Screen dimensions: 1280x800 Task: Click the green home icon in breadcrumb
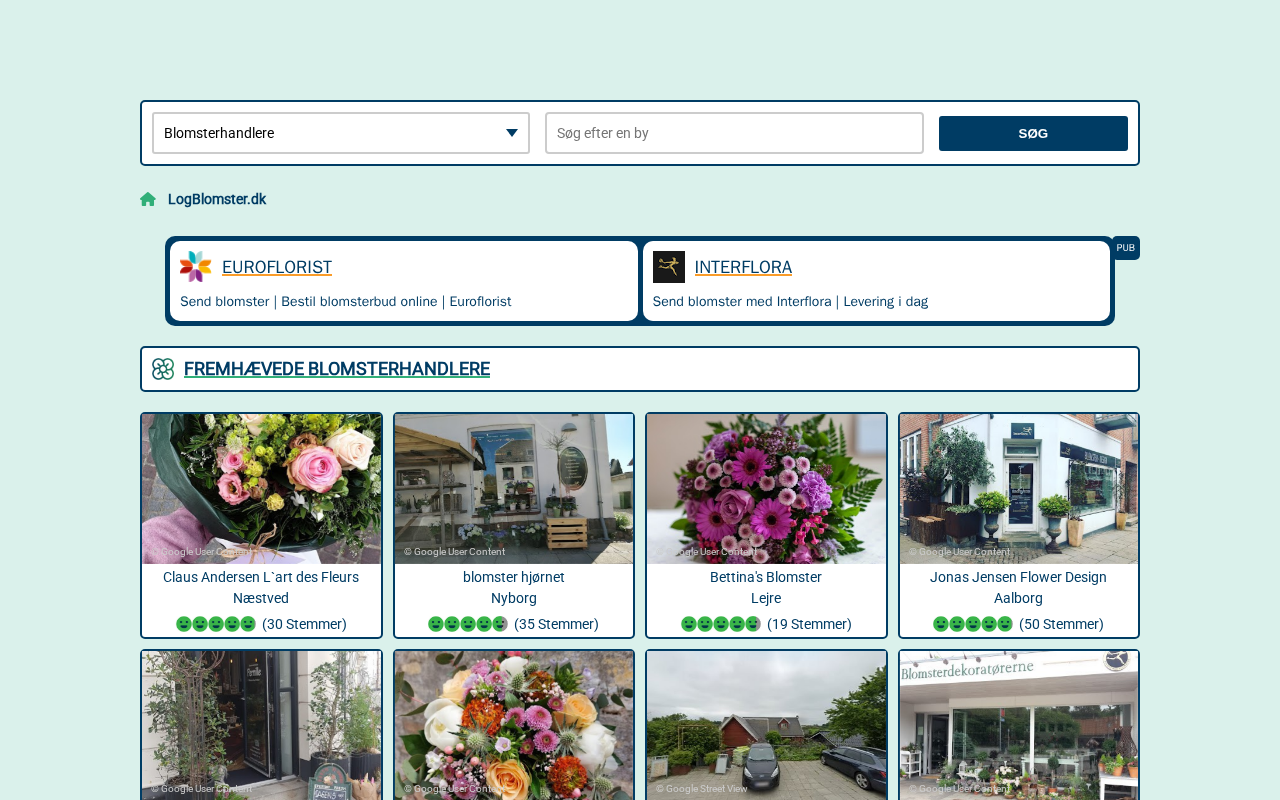[148, 199]
